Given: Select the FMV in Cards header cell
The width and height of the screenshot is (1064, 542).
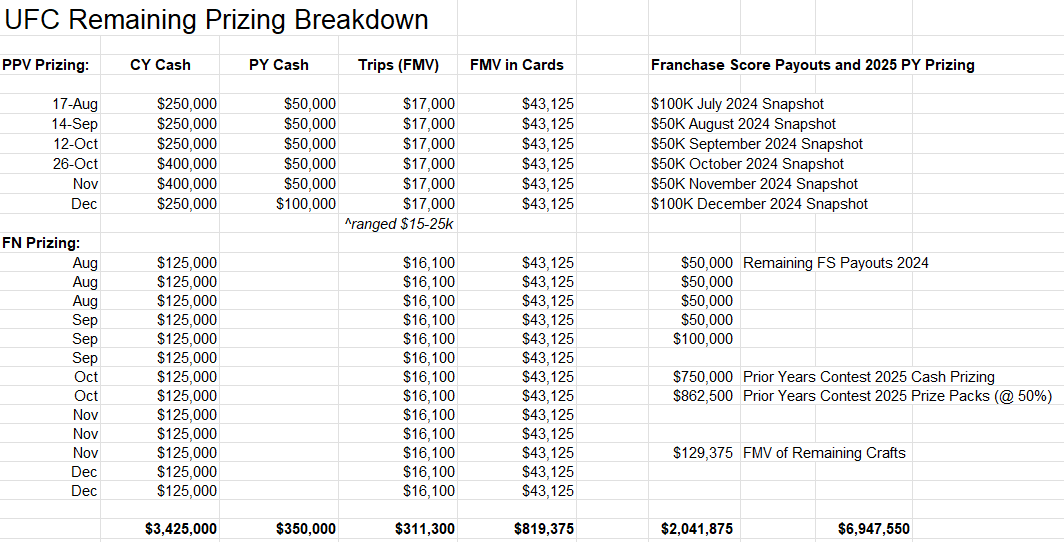Looking at the screenshot, I should click(x=517, y=65).
